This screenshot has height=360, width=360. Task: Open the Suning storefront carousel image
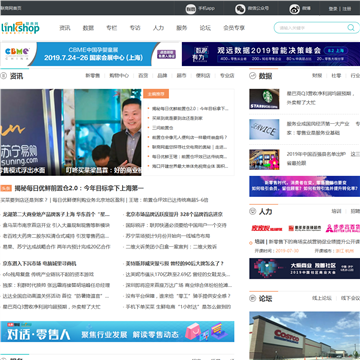click(31, 132)
